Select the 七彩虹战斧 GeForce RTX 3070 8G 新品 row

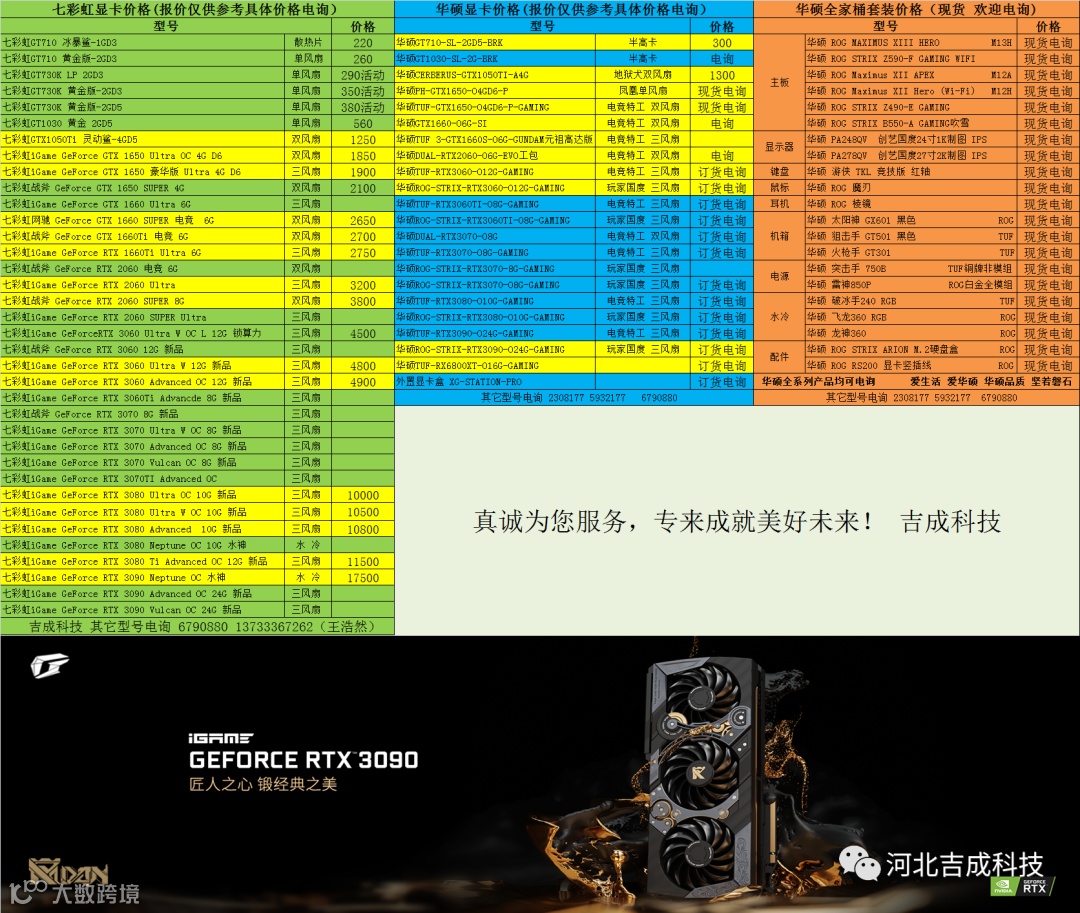click(197, 414)
